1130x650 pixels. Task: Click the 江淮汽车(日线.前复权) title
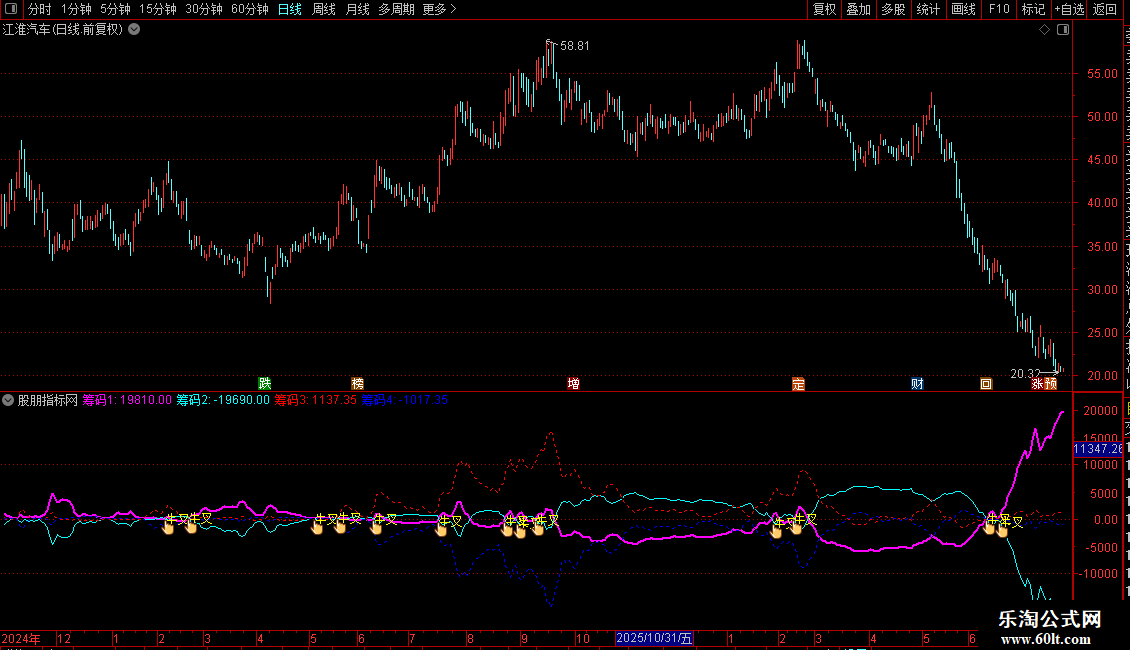pyautogui.click(x=63, y=30)
